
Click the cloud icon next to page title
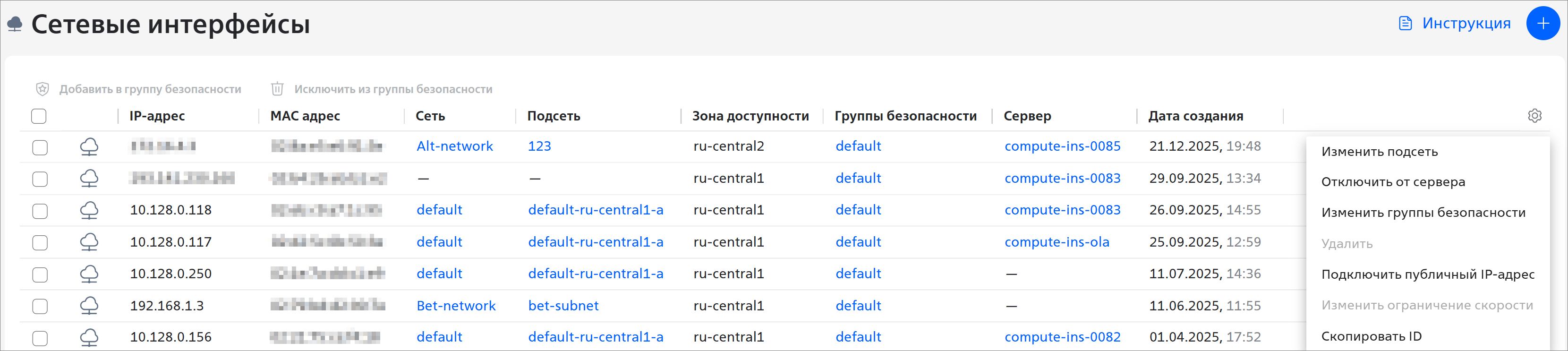[15, 25]
